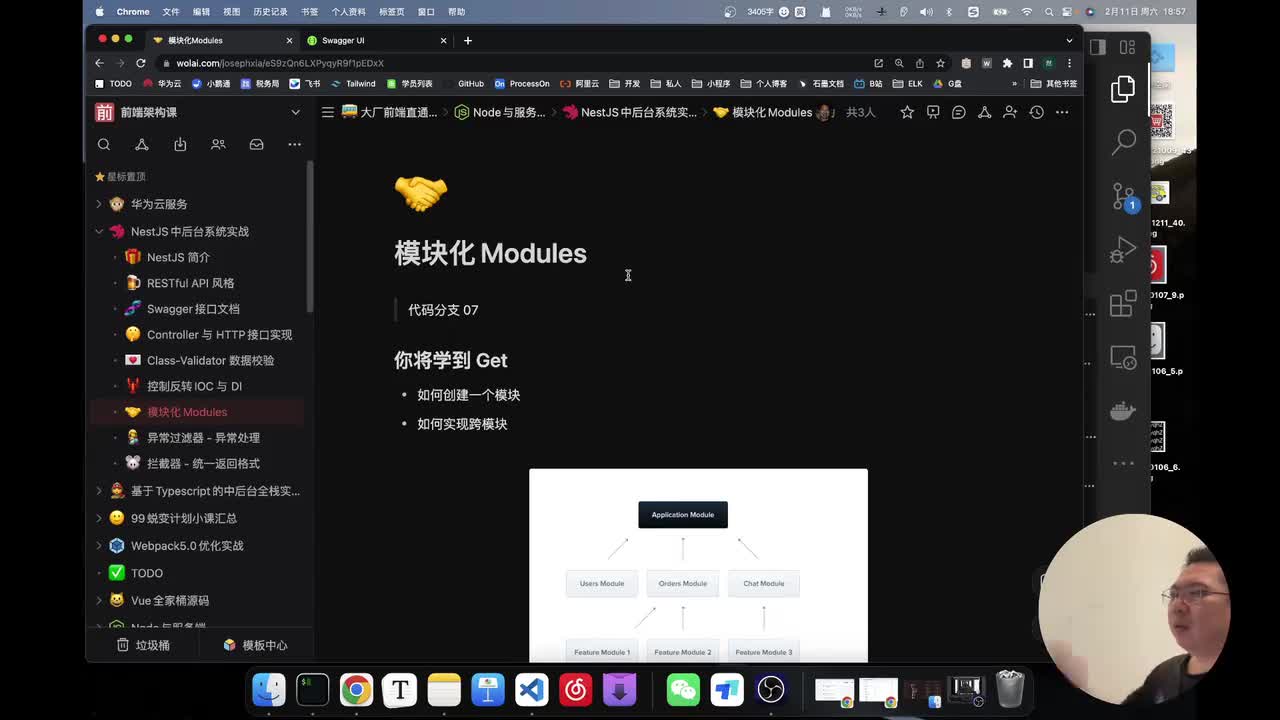Click the handshake page icon emoji
Viewport: 1280px width, 720px height.
pos(421,192)
